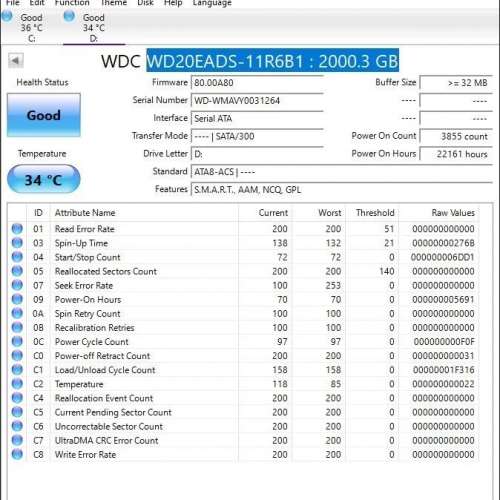Click the Interface field Serial ATA

click(257, 118)
